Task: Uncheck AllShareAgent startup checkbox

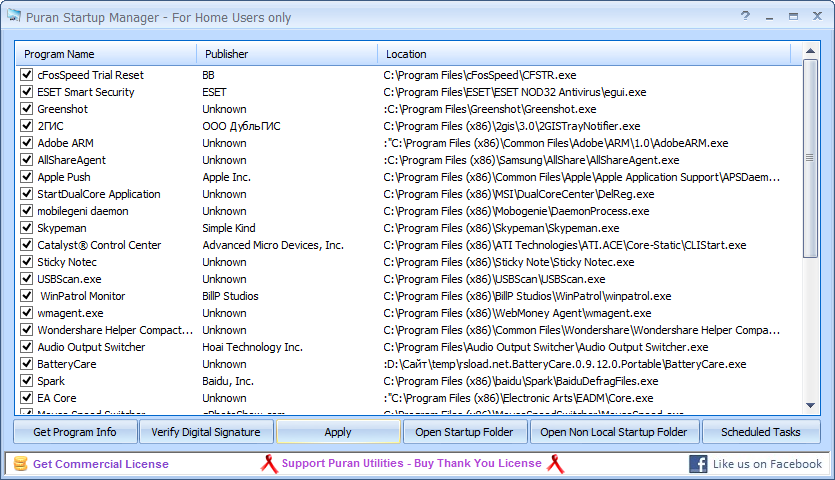Action: 27,160
